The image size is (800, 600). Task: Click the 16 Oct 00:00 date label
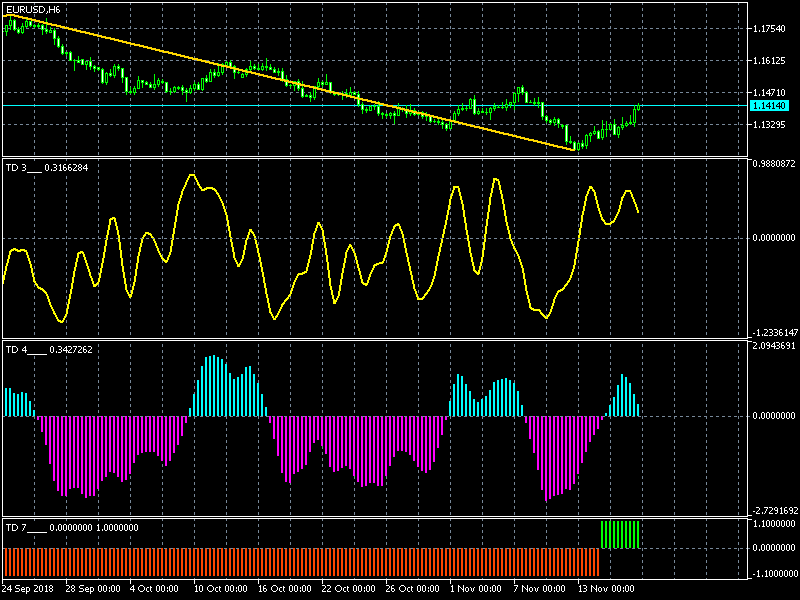284,588
